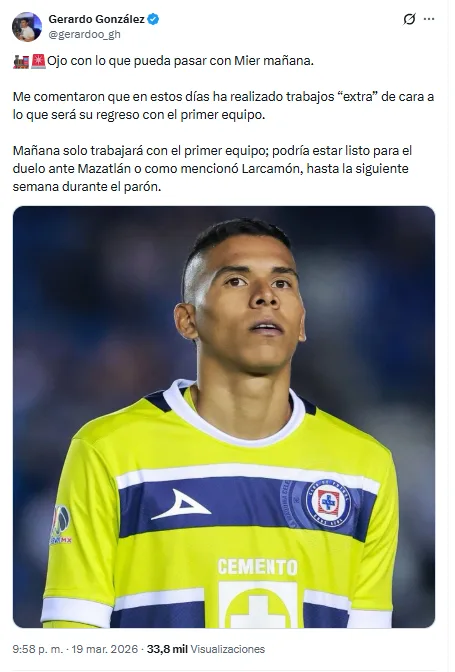Viewport: 455px width, 672px height.
Task: Click the 19 mar. 2026 date
Action: click(105, 649)
